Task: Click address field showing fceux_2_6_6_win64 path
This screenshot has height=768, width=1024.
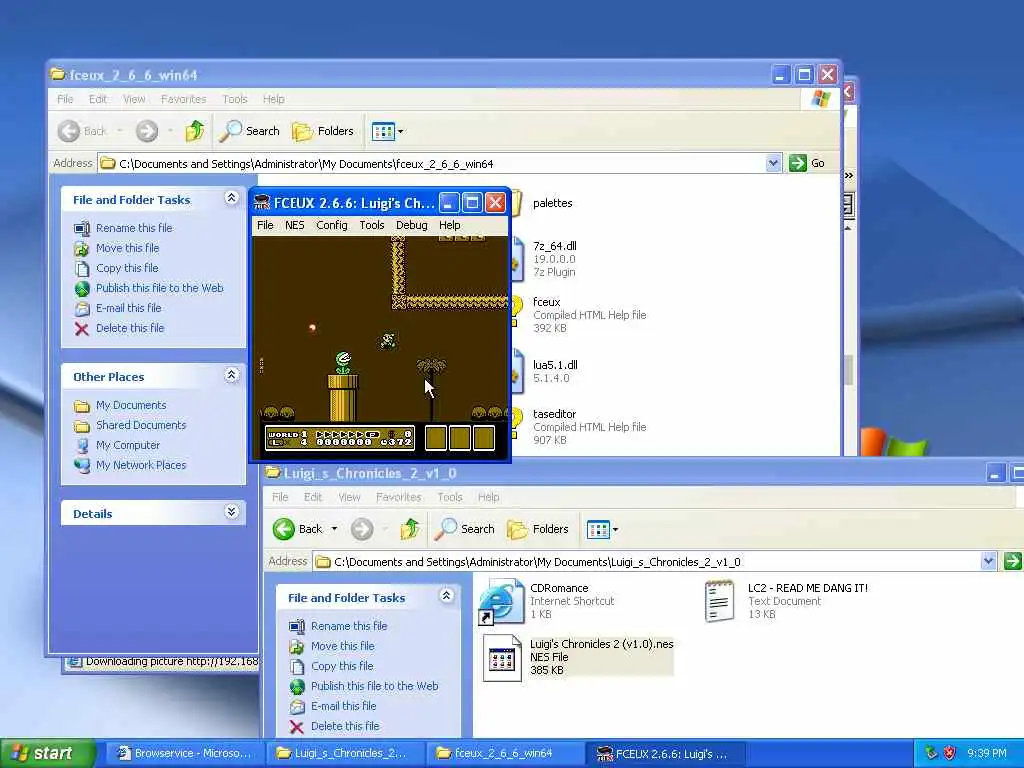Action: [432, 163]
